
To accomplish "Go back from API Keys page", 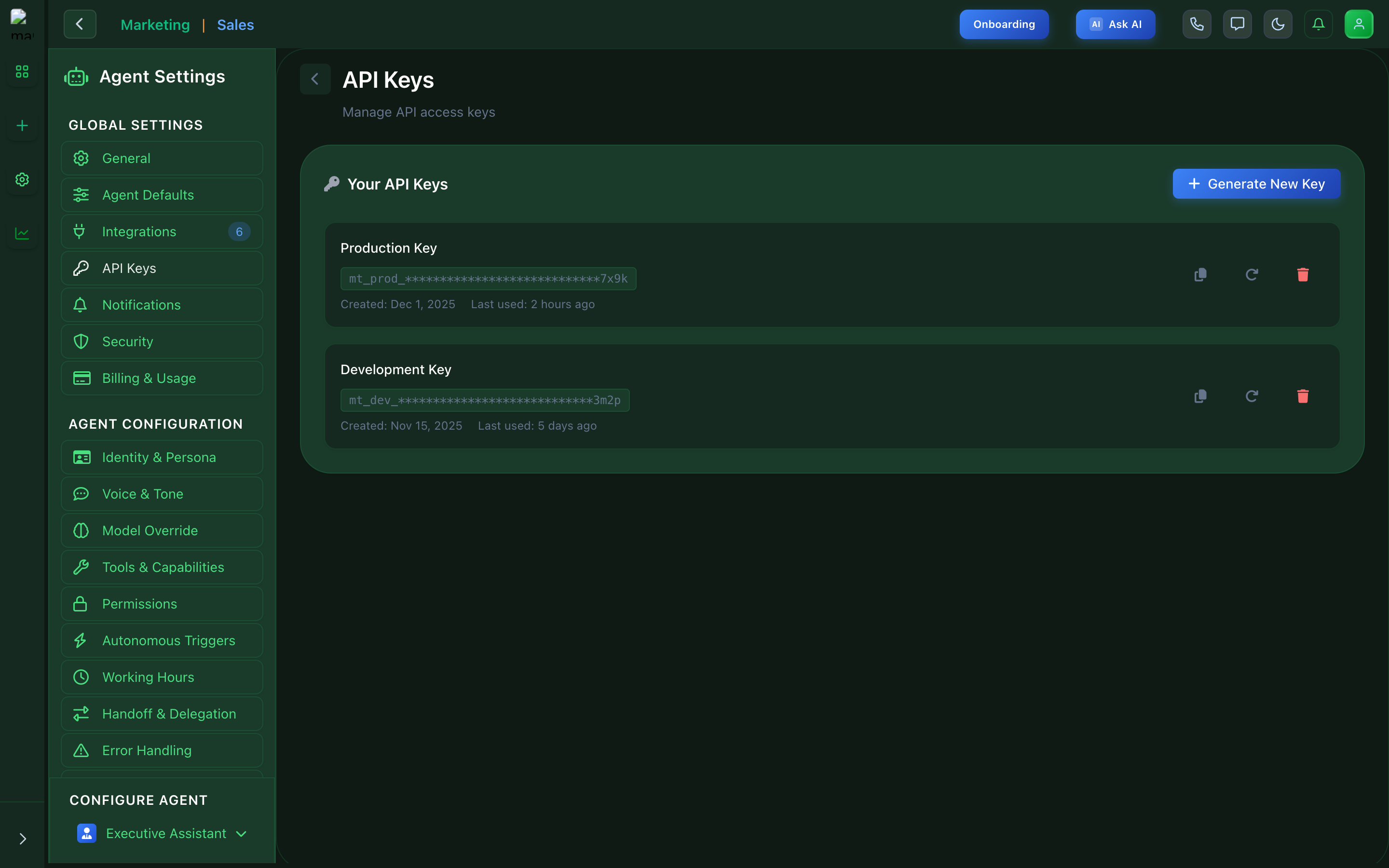I will (x=315, y=79).
